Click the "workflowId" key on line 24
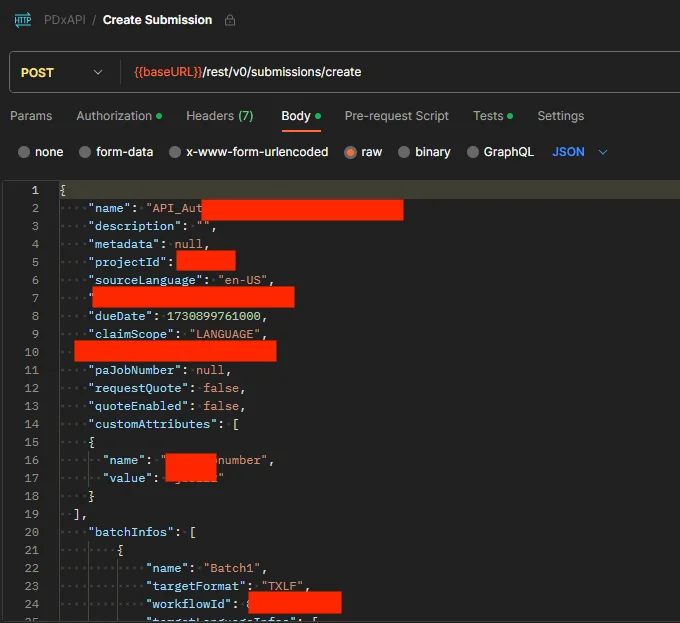The height and width of the screenshot is (623, 680). click(189, 604)
